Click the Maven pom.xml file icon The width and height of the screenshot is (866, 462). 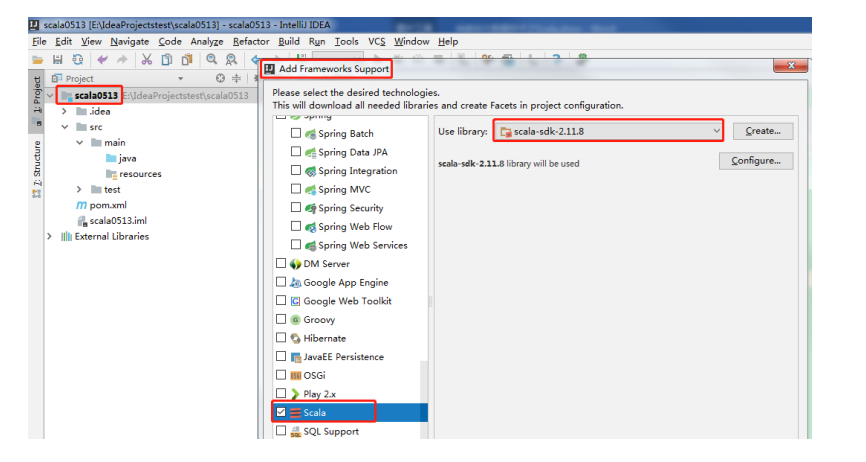81,205
